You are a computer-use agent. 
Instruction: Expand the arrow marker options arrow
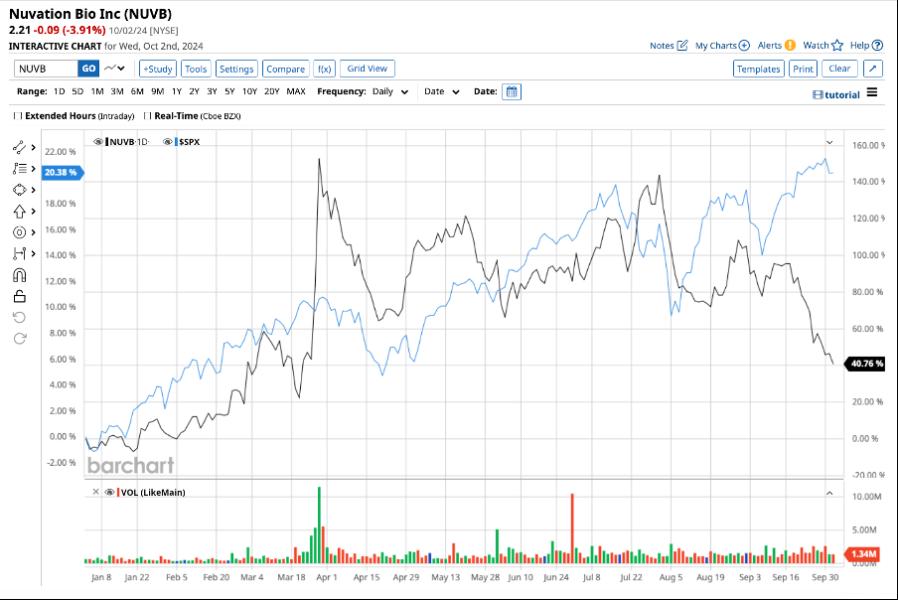pos(33,211)
